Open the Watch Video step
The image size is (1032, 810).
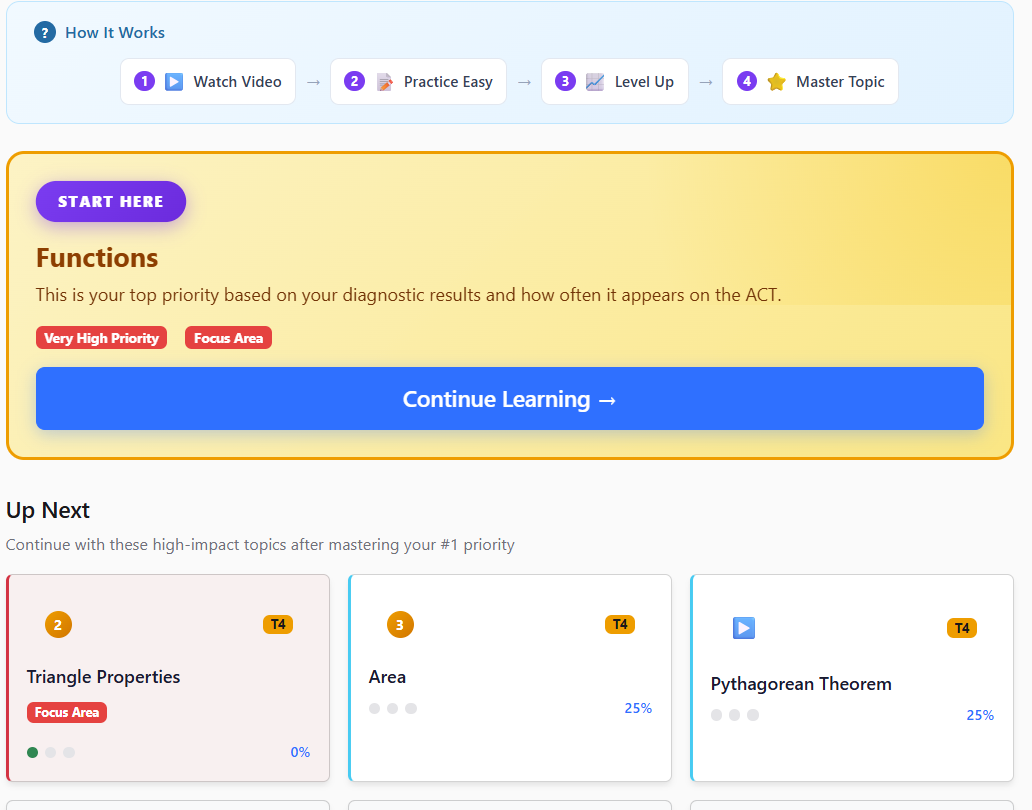(x=208, y=82)
